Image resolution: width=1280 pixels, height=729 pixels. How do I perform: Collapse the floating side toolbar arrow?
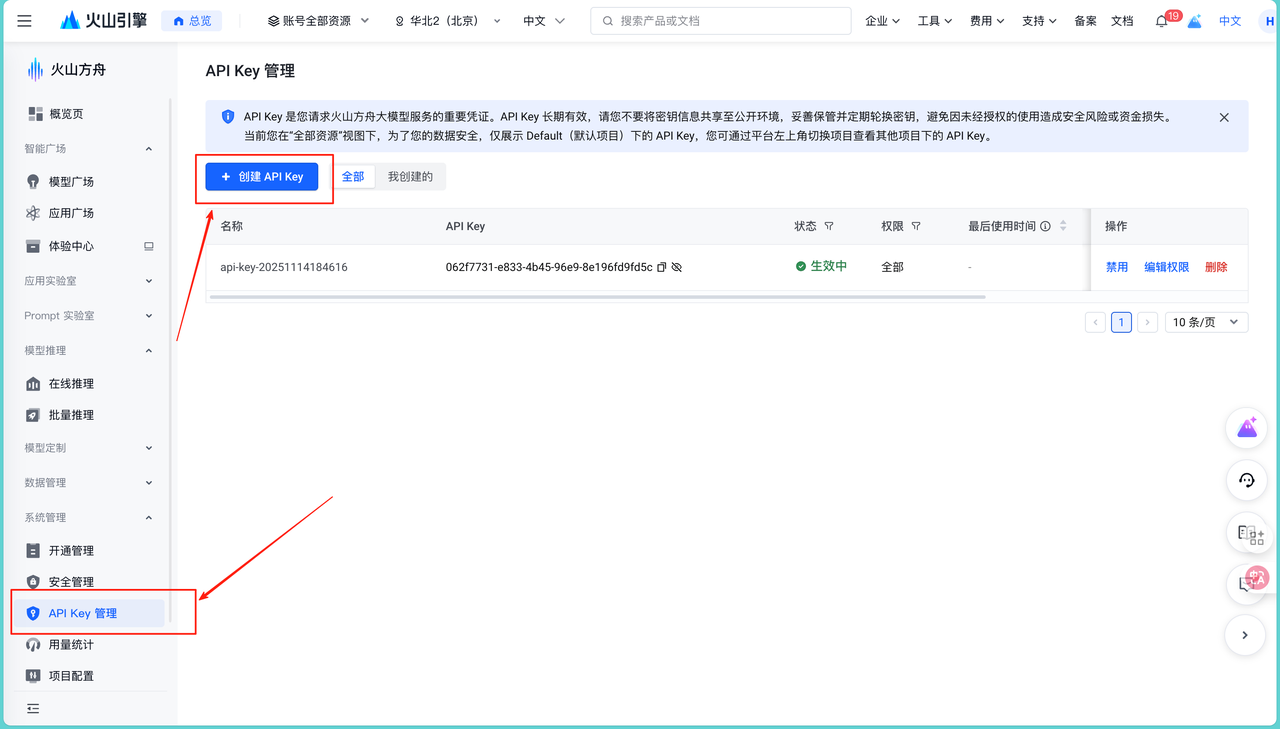pos(1245,635)
